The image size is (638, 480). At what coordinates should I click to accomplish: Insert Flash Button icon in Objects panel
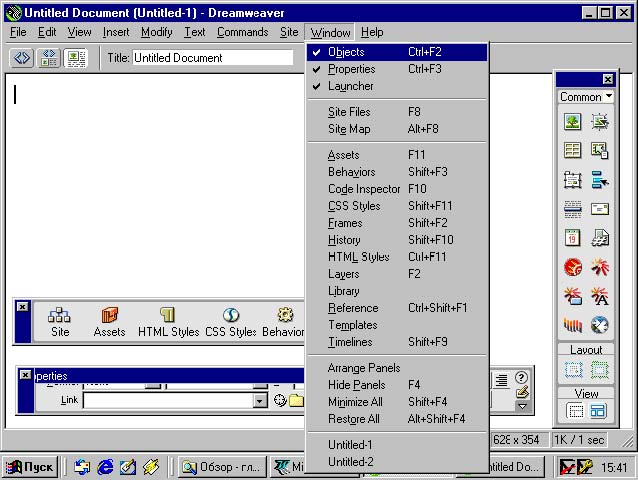(x=572, y=296)
